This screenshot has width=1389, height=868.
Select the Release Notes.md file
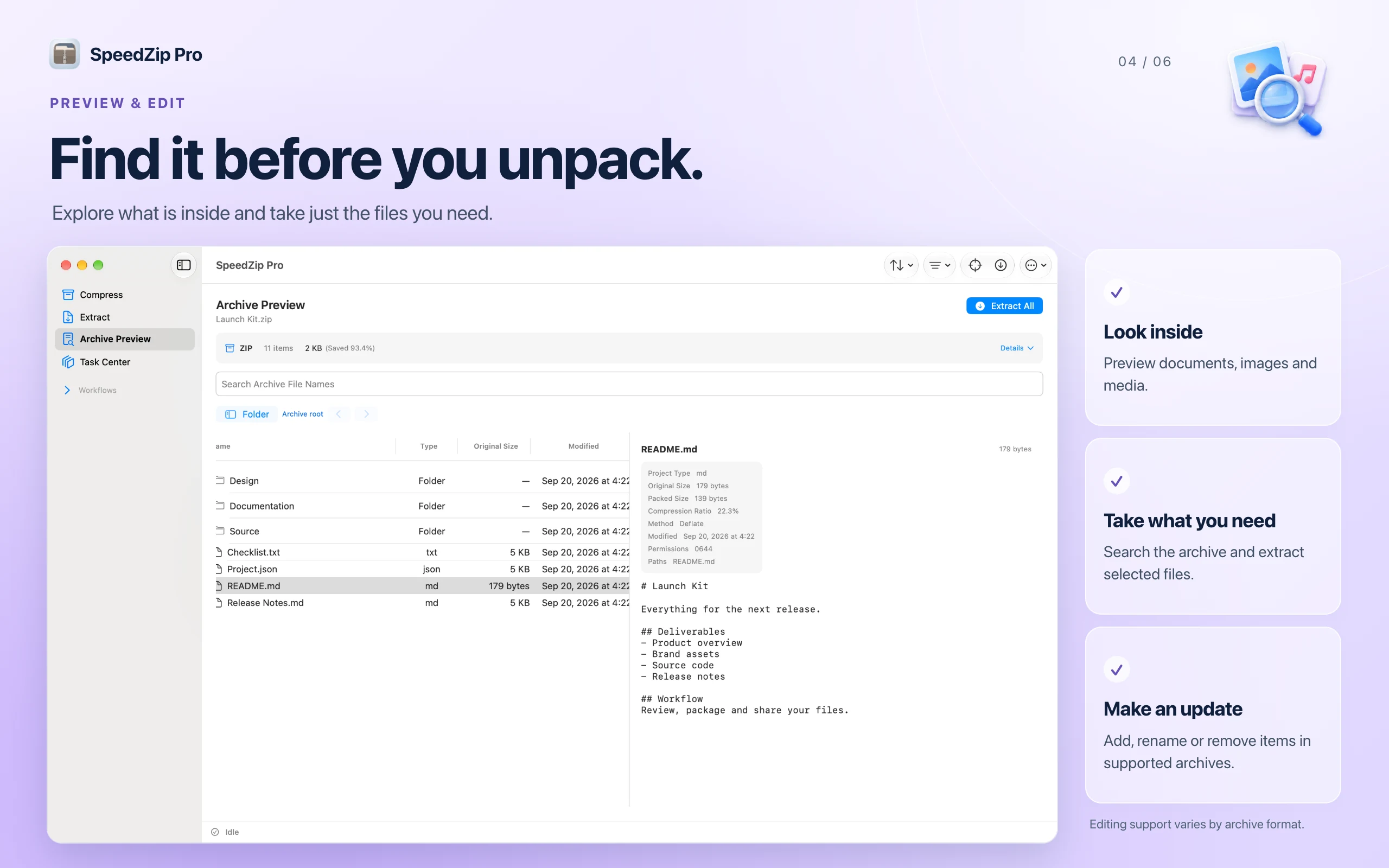(422, 603)
